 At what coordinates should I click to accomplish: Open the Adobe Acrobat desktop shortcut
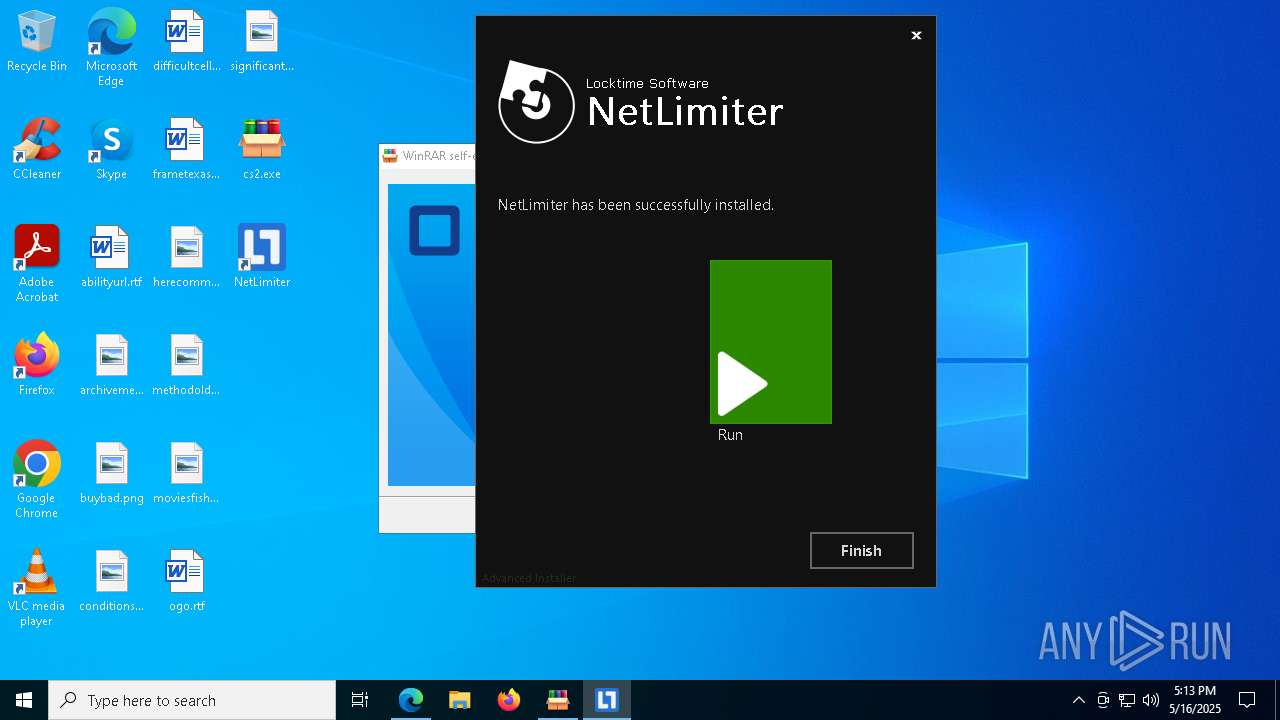pyautogui.click(x=37, y=264)
